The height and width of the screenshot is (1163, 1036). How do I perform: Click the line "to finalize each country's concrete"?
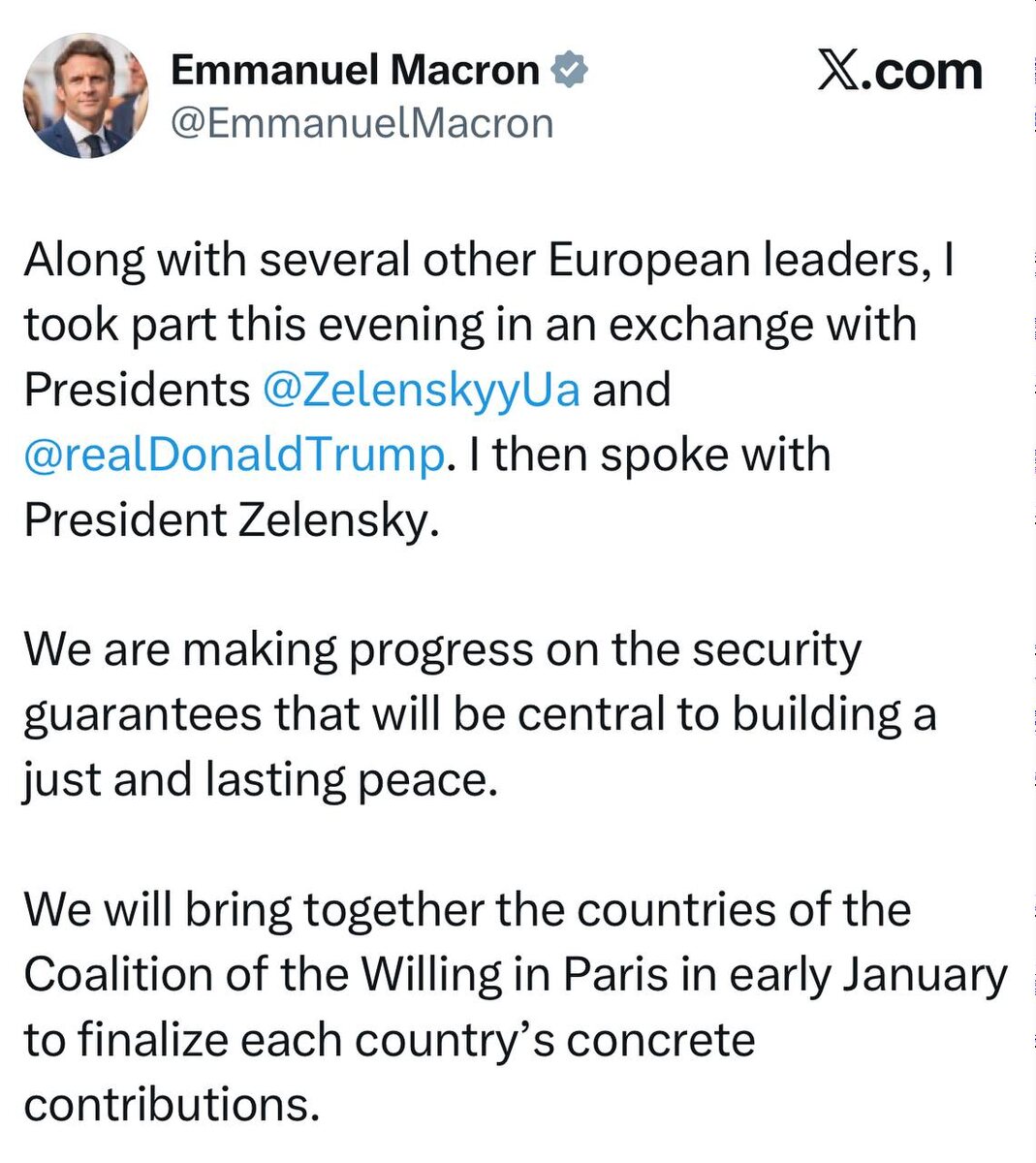390,1040
